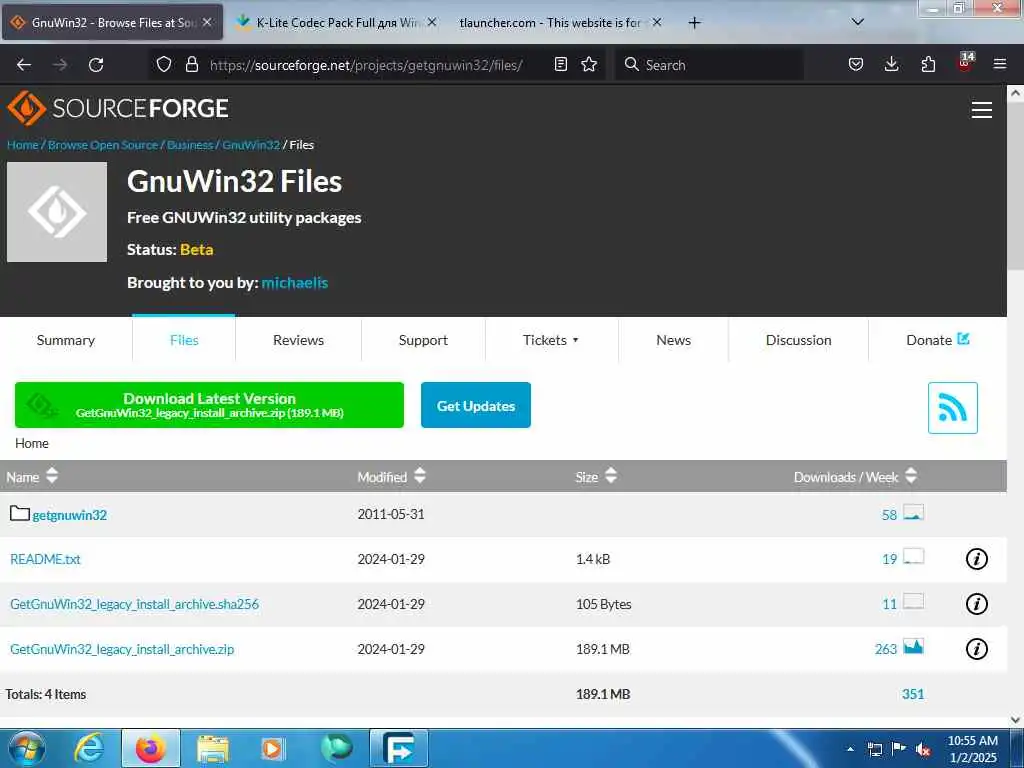Open the SourceForge hamburger menu

point(982,110)
